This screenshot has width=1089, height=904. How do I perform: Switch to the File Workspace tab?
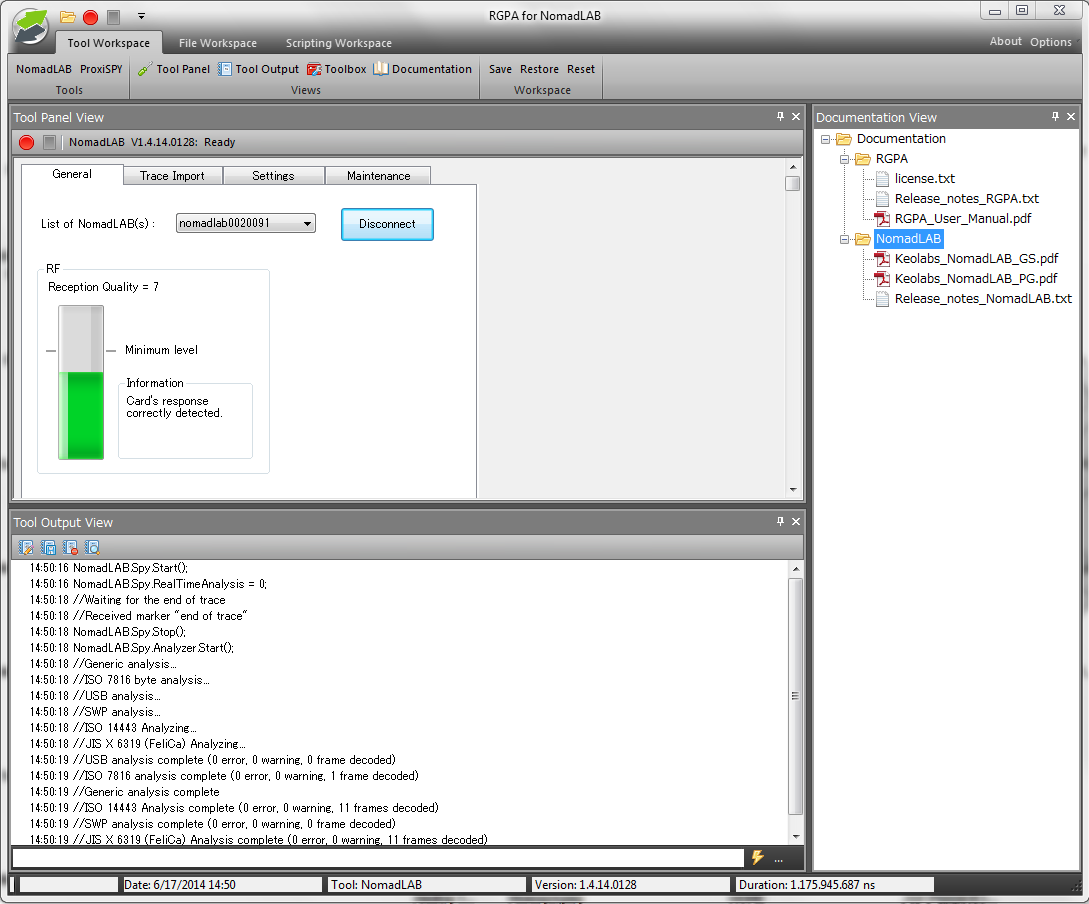[218, 43]
